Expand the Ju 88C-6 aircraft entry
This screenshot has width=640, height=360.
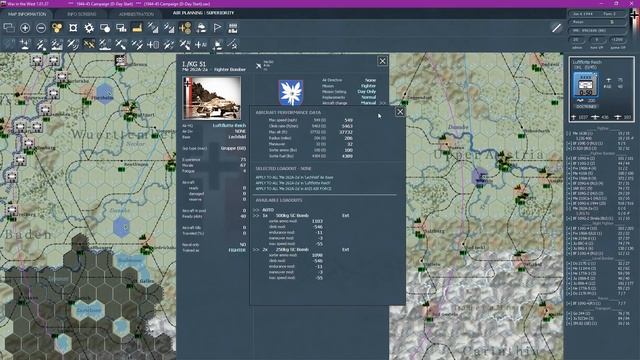pyautogui.click(x=569, y=243)
